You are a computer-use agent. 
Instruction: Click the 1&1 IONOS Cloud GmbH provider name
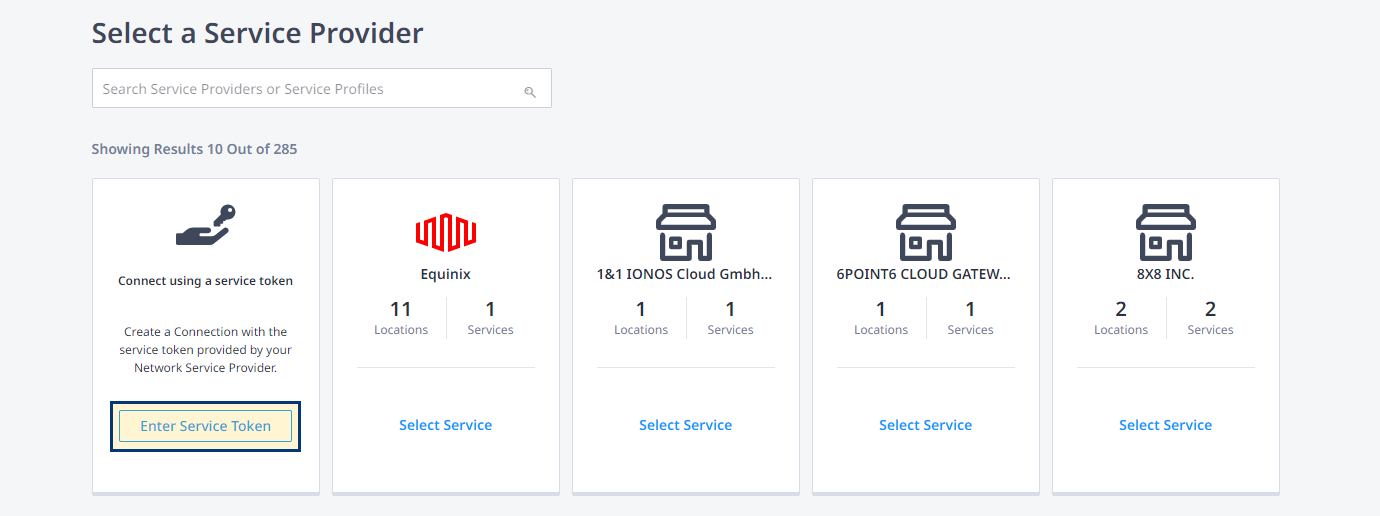point(686,274)
